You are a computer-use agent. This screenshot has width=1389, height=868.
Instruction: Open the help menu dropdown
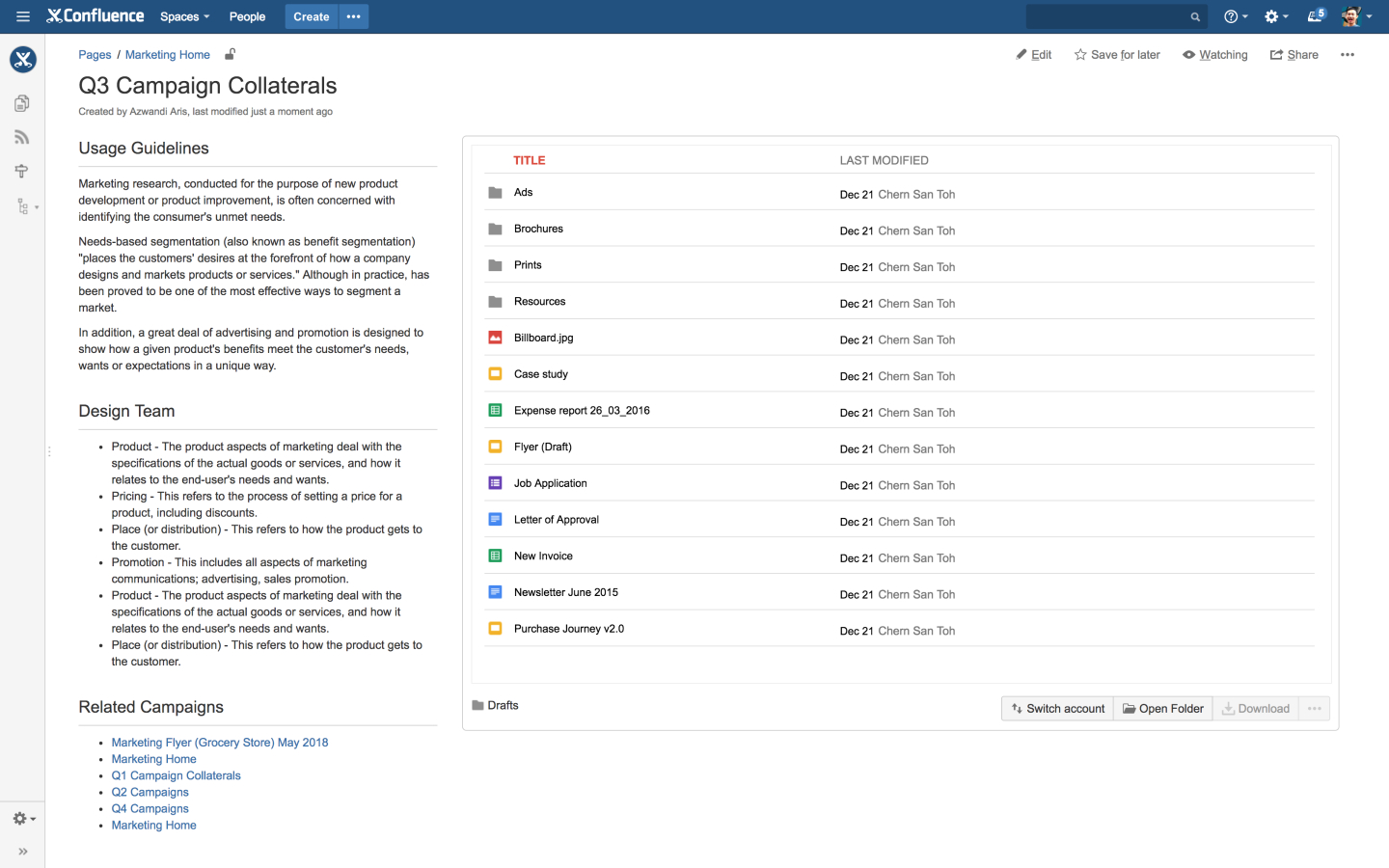coord(1236,16)
